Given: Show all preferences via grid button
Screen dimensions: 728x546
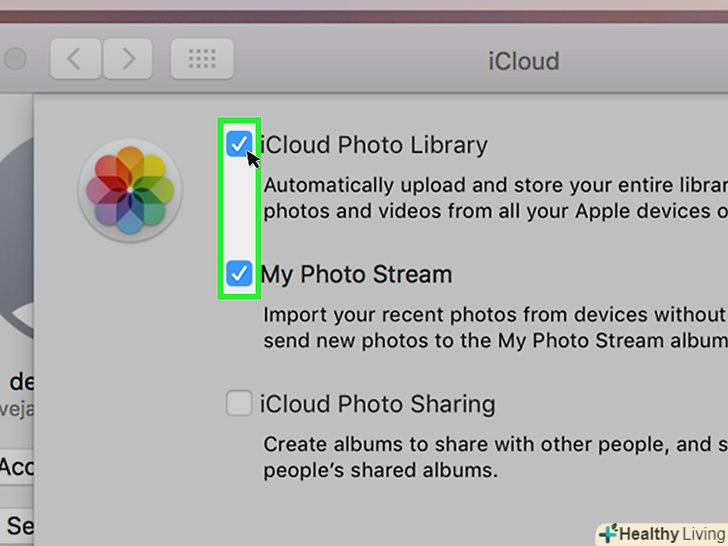Looking at the screenshot, I should click(202, 59).
